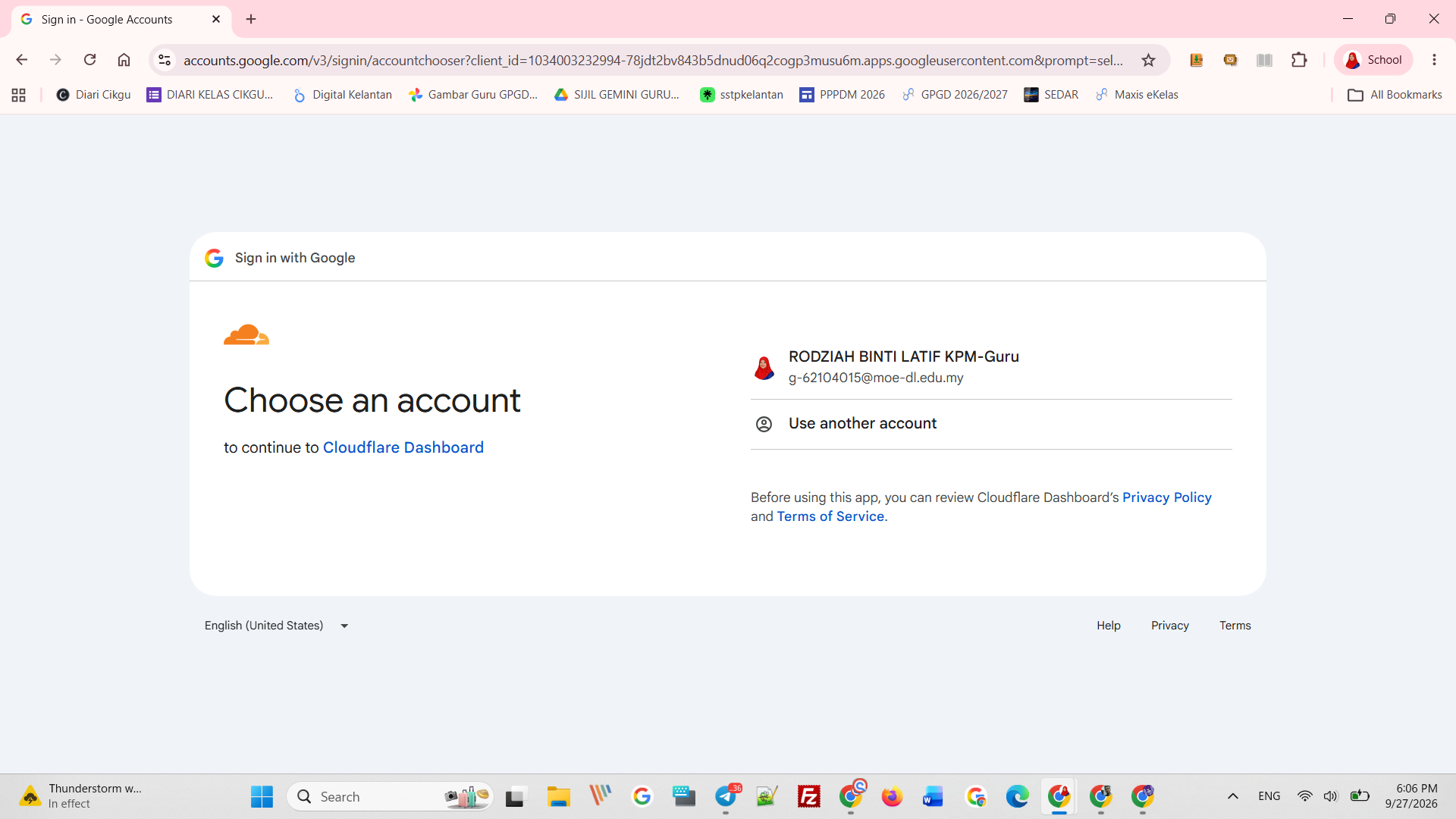Open Firefox from the taskbar
Viewport: 1456px width, 819px height.
point(892,796)
